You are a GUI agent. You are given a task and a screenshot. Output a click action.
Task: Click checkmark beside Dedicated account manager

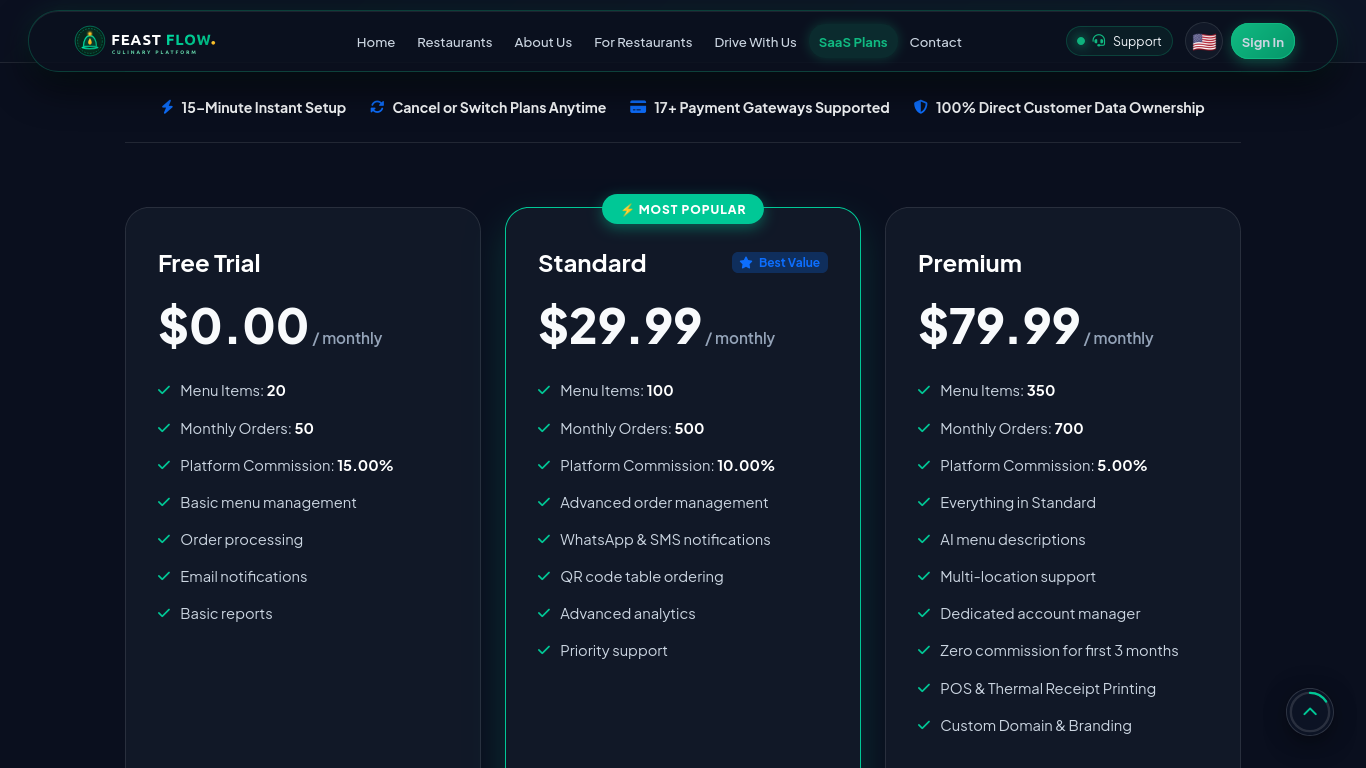tap(924, 613)
